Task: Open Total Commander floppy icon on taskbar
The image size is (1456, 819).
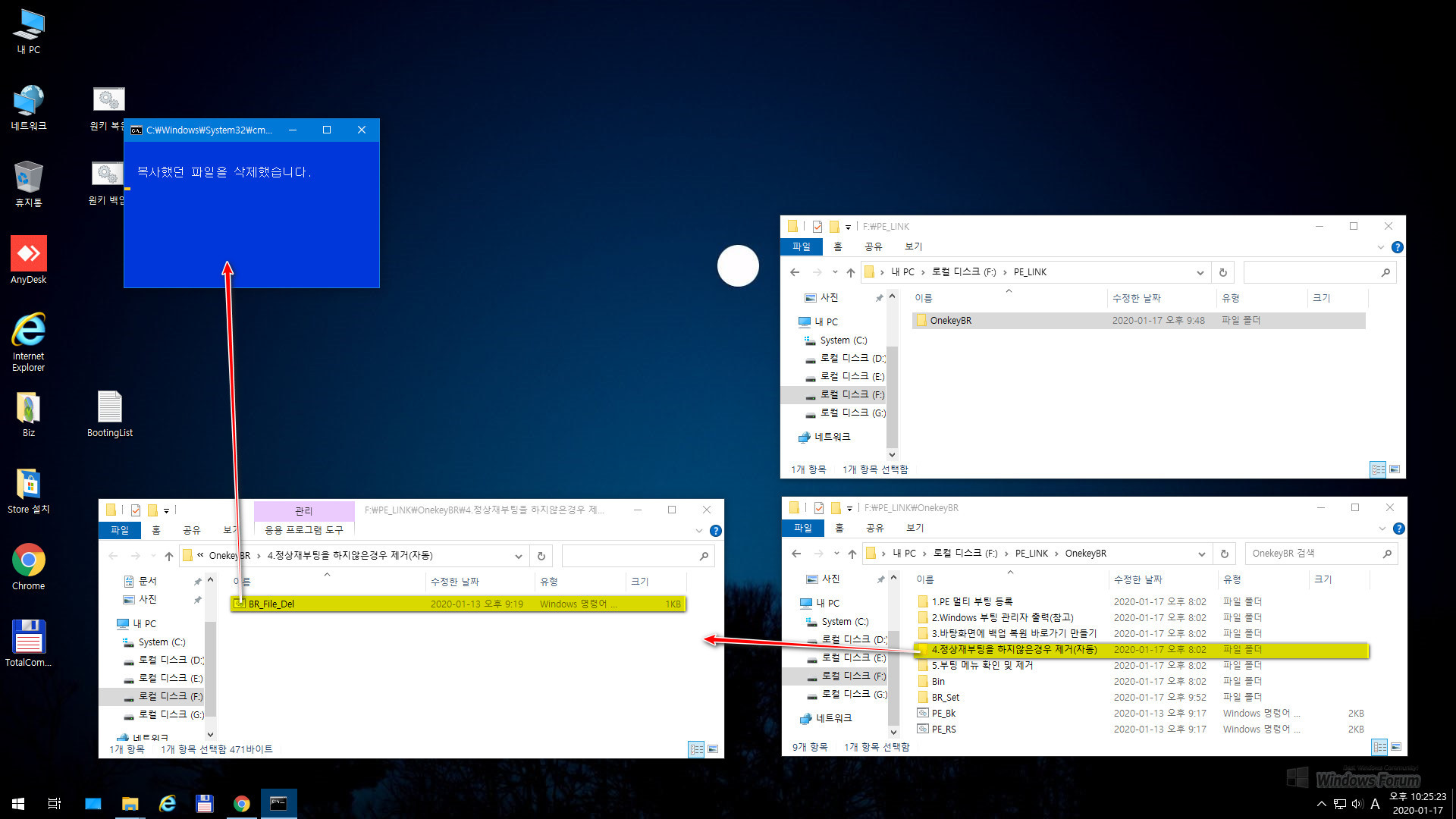Action: pos(205,804)
